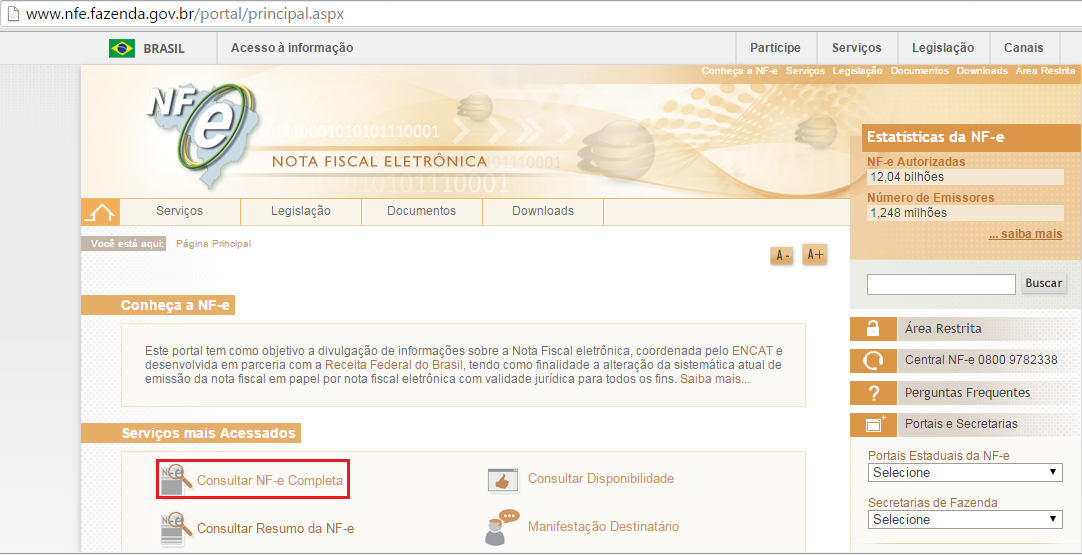Click the Serviços mais Acessados heading
Screen dimensions: 1082x555
208,434
